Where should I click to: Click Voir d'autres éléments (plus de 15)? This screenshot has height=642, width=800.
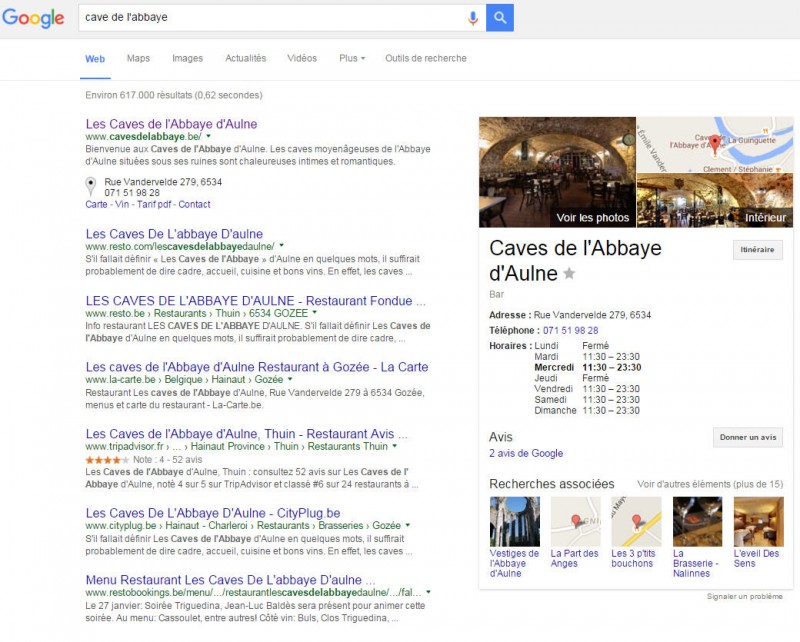tap(710, 484)
